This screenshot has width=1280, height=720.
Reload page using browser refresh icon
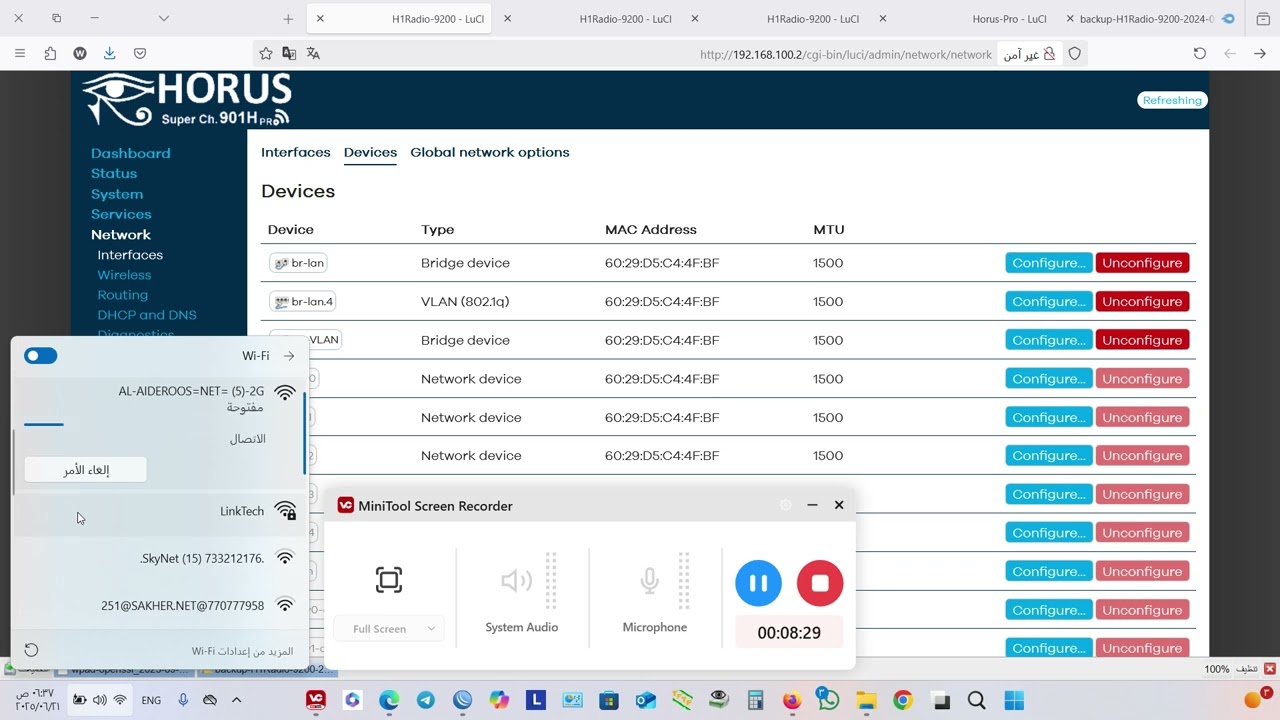(x=1200, y=54)
